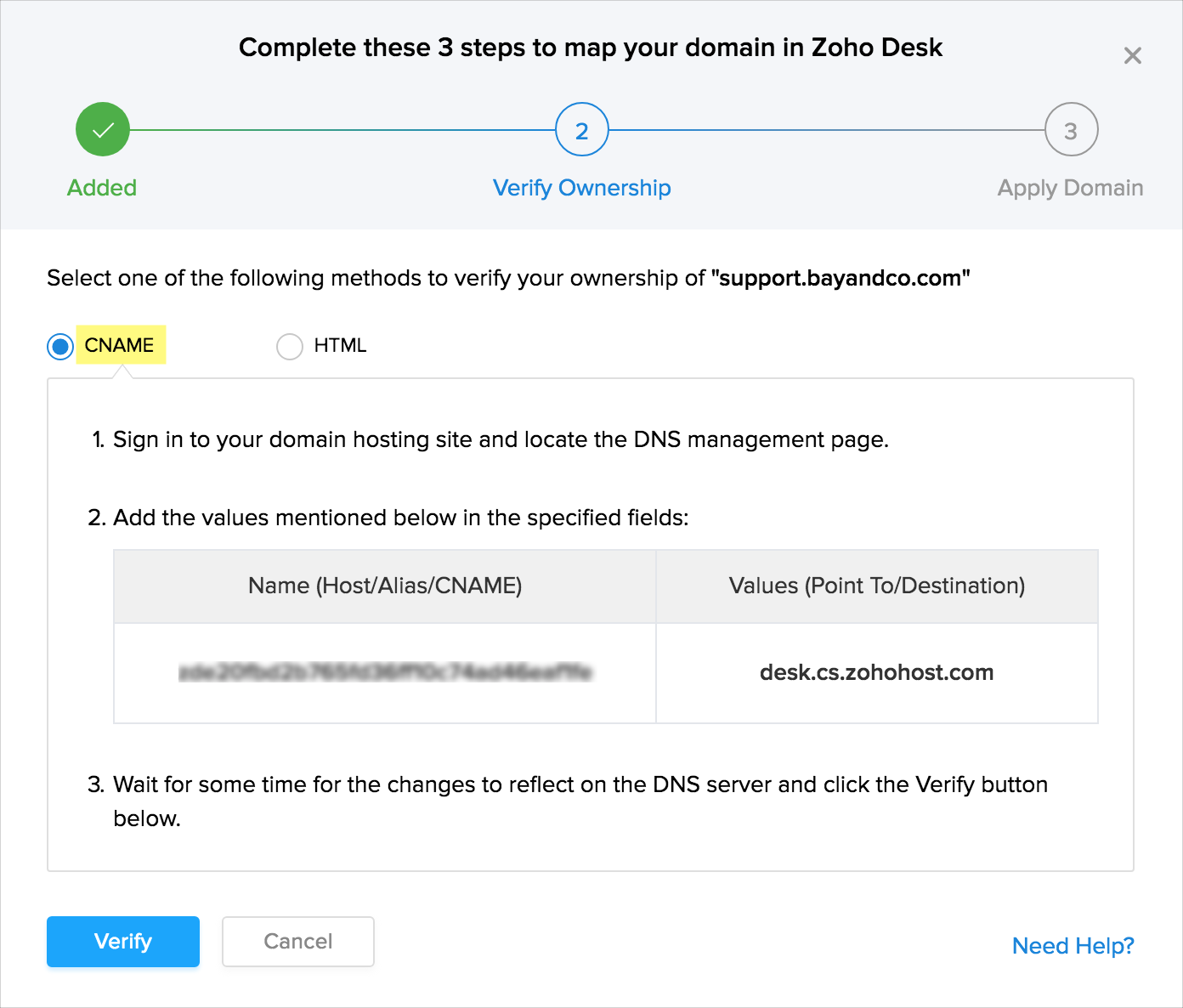Click the support.bayandco.com domain text

tap(840, 278)
